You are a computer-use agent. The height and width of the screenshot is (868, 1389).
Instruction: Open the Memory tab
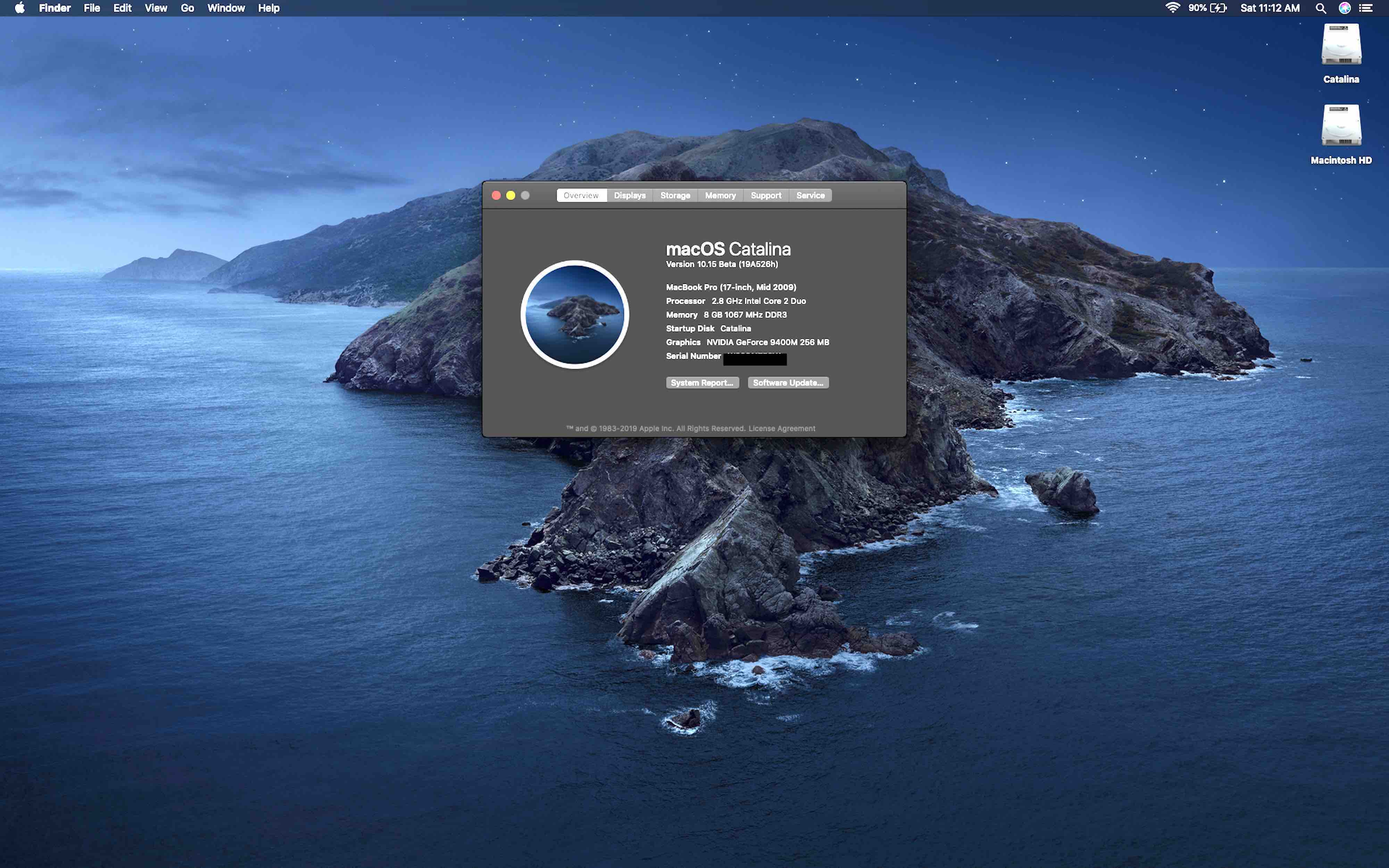[720, 195]
